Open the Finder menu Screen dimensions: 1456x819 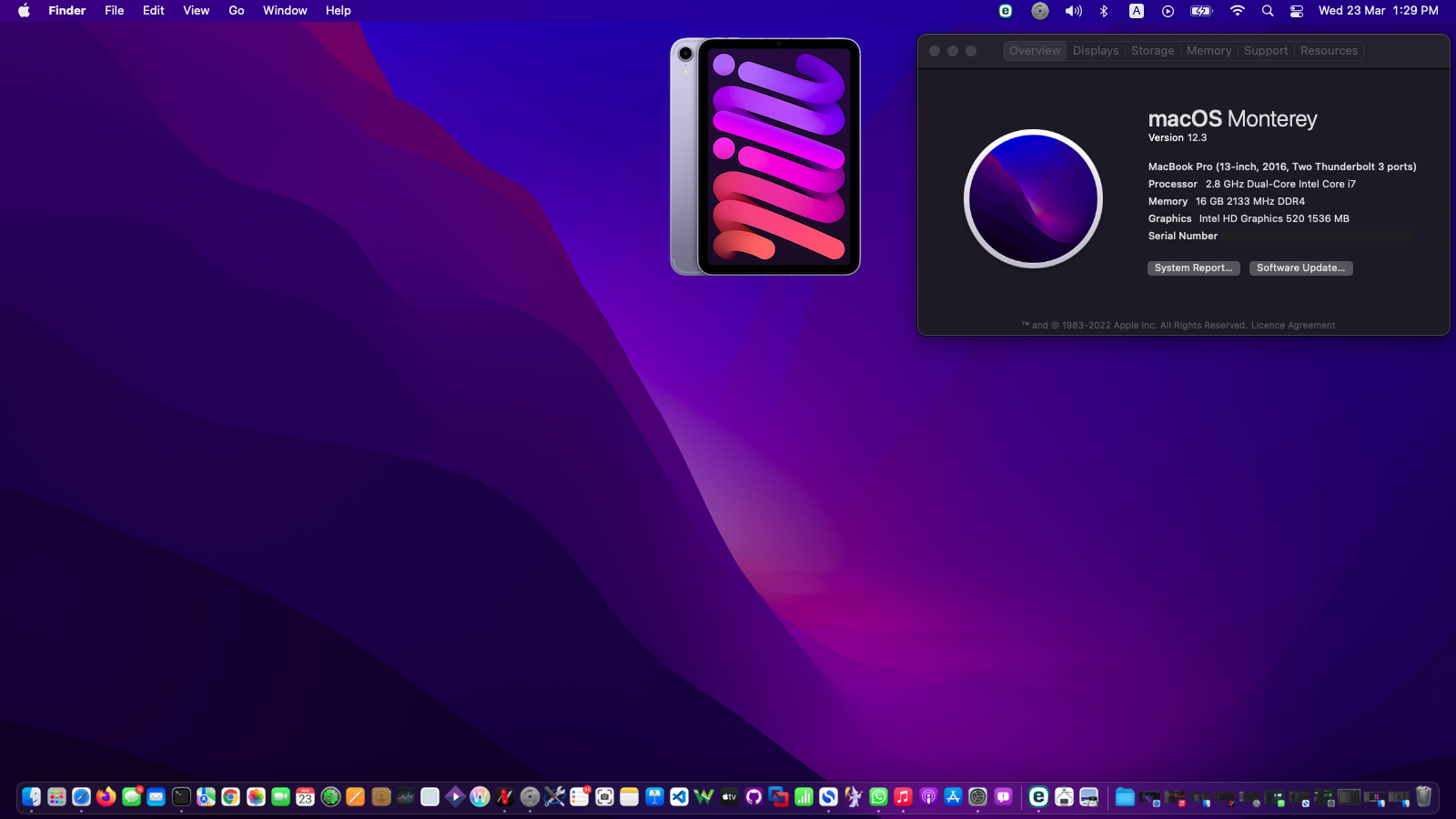67,11
